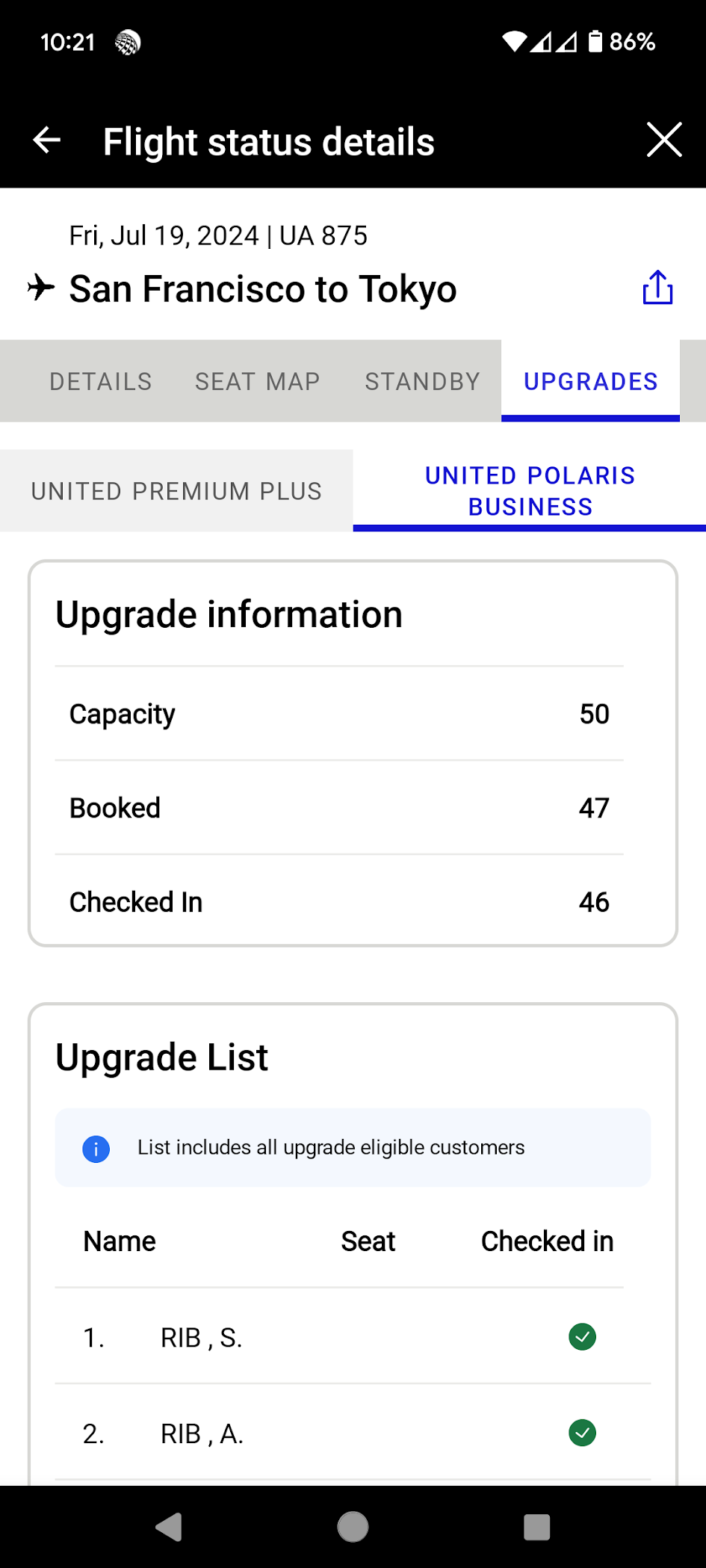Tap green check mark for RIB, A.
706x1568 pixels.
pyautogui.click(x=582, y=1433)
